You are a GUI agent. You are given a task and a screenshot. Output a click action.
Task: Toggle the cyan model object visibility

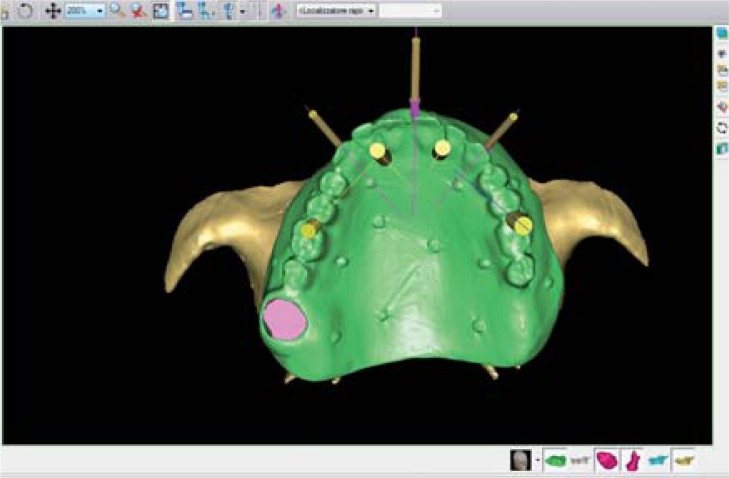pyautogui.click(x=658, y=460)
